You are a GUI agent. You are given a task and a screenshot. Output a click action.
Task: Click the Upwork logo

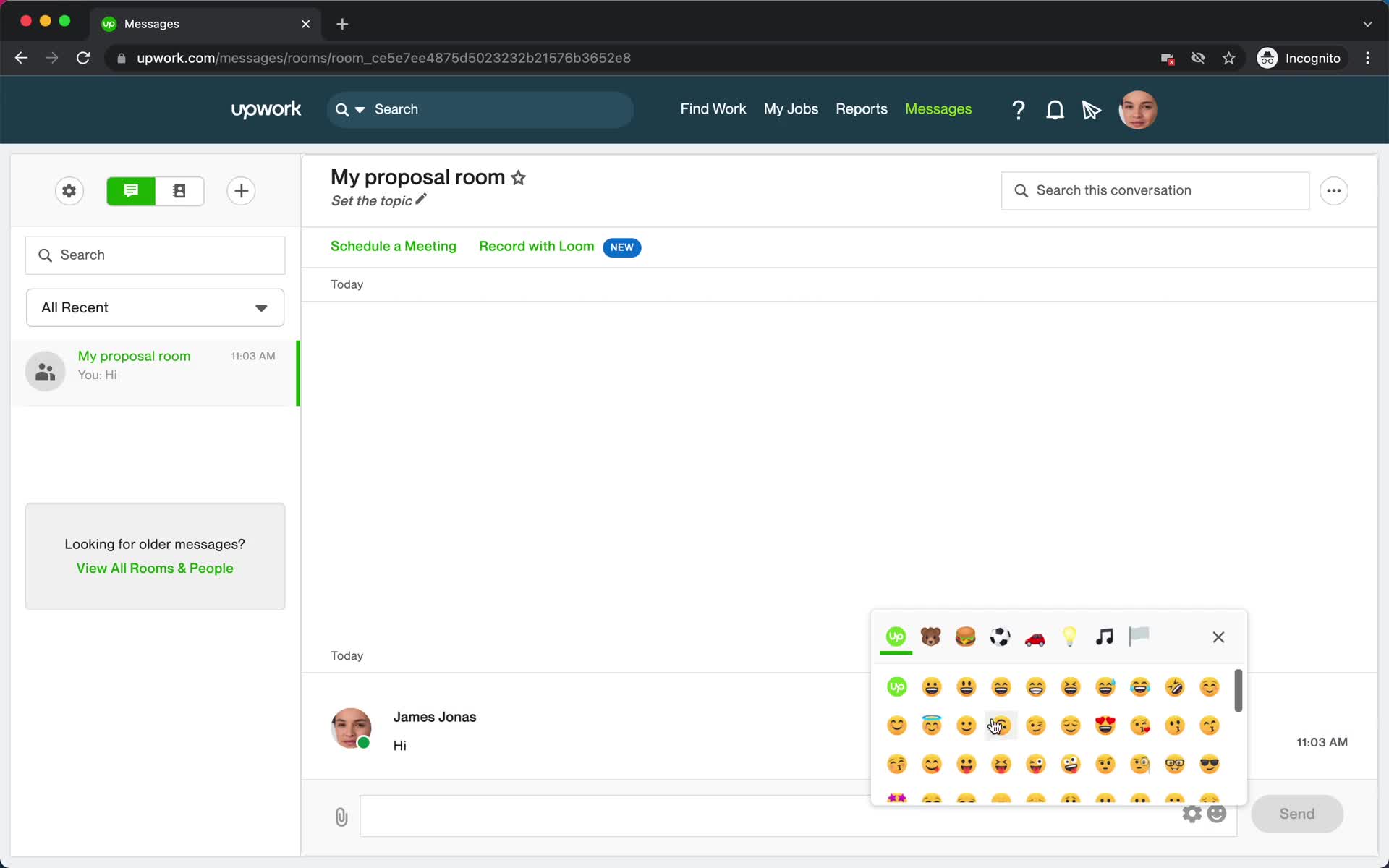[x=266, y=109]
